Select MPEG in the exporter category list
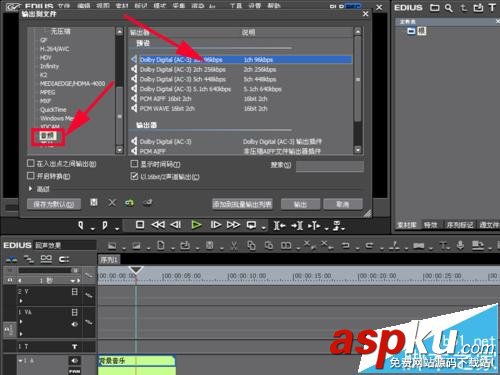The height and width of the screenshot is (375, 500). [x=48, y=92]
